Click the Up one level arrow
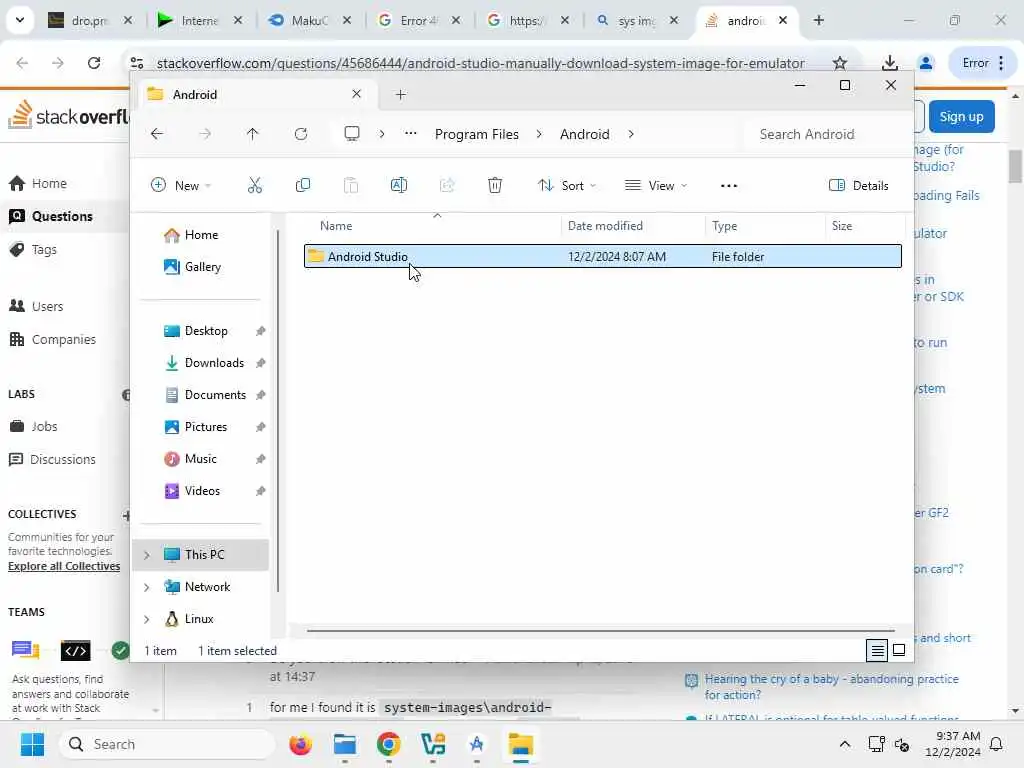 tap(253, 134)
